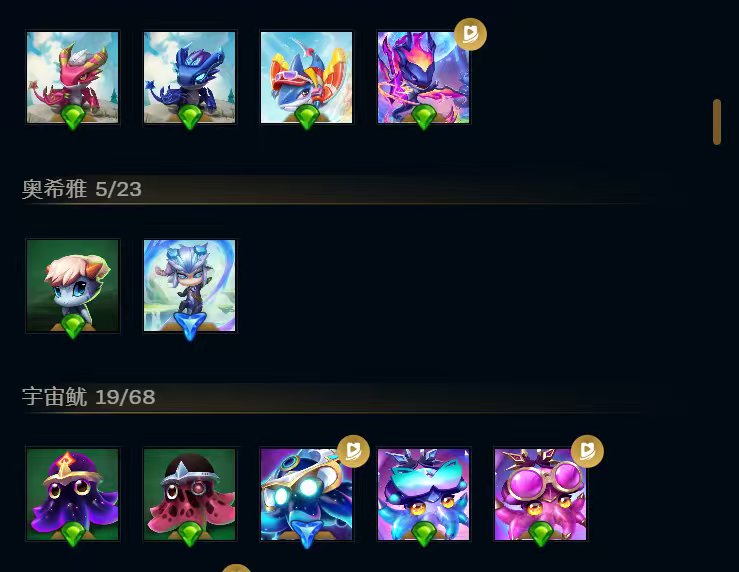The height and width of the screenshot is (572, 739).
Task: Select the red squid with silver helmet
Action: 189,494
